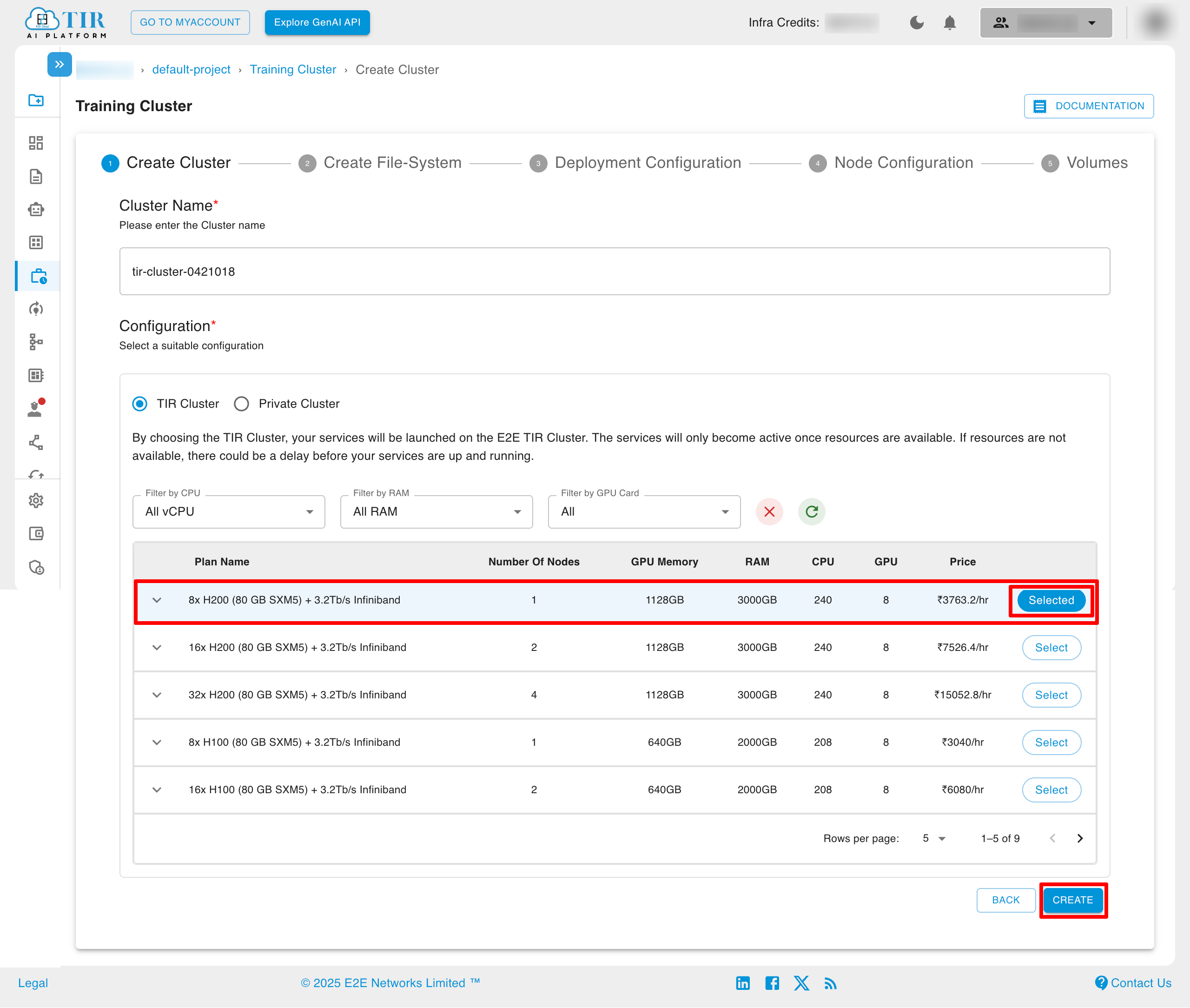Expand the 16x H100 plan row details
Image resolution: width=1190 pixels, height=1008 pixels.
coord(157,790)
